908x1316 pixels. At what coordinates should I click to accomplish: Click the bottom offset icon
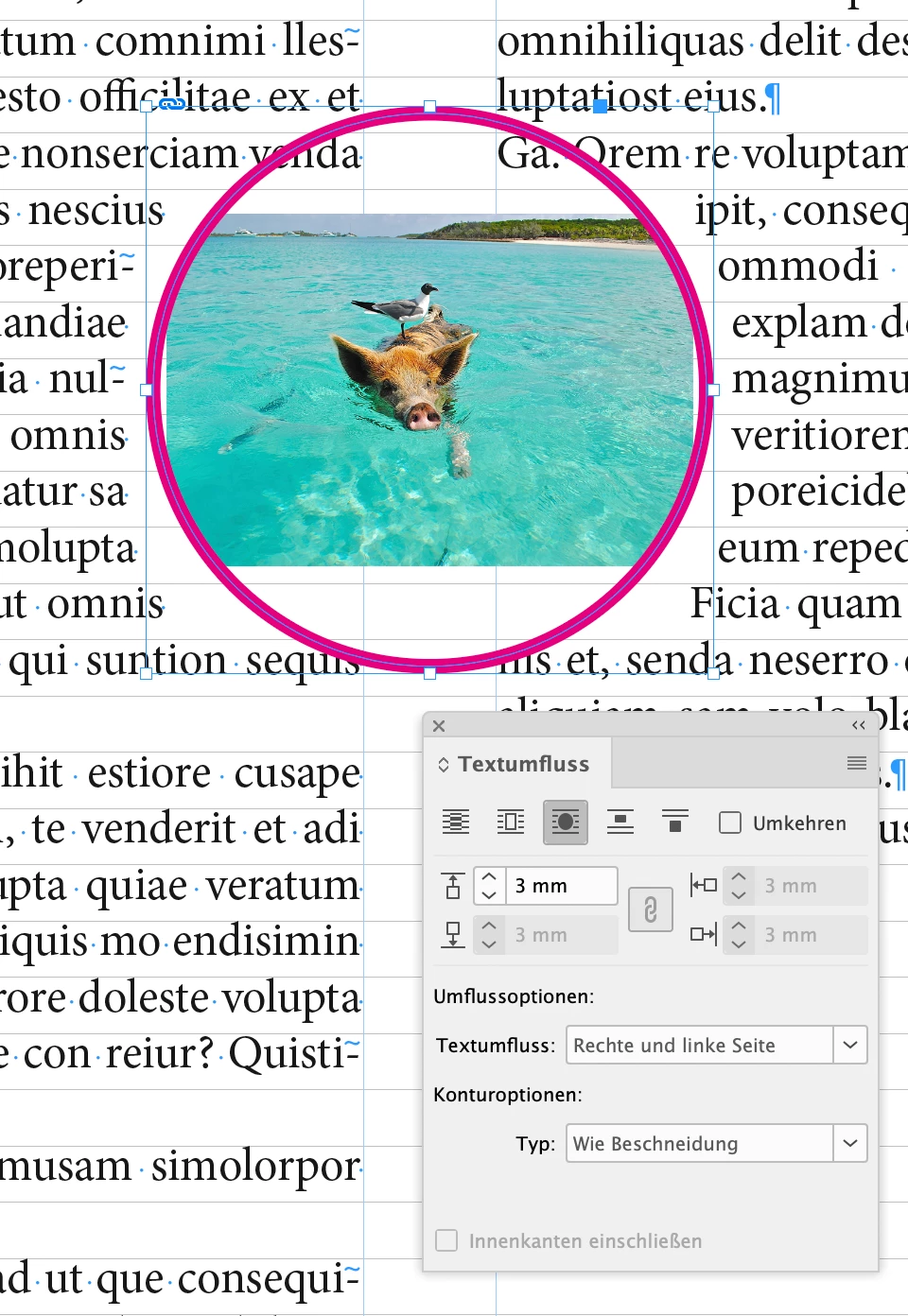pyautogui.click(x=453, y=935)
